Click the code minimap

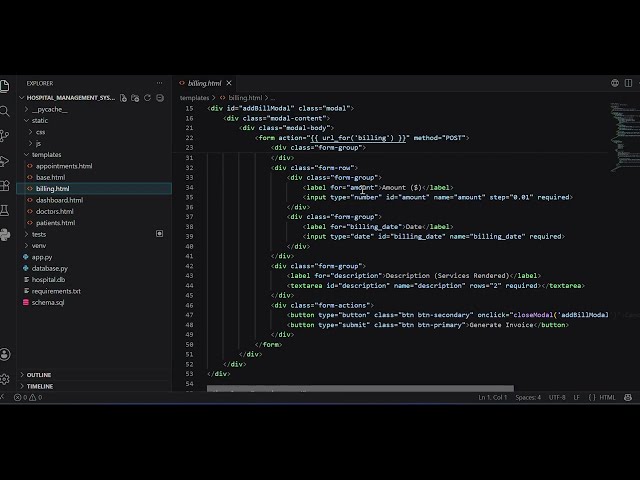click(x=623, y=137)
